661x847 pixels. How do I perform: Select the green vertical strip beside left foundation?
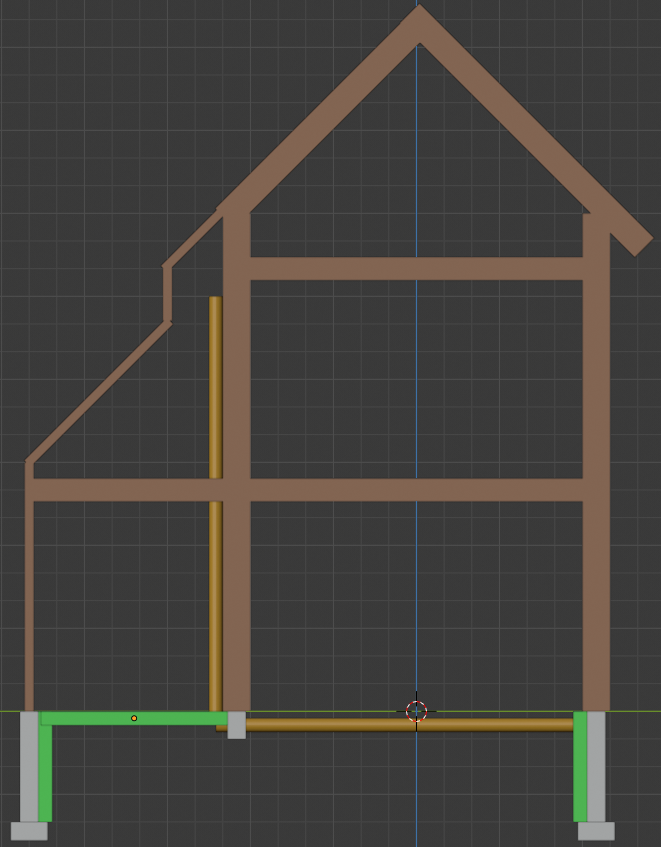coord(45,773)
